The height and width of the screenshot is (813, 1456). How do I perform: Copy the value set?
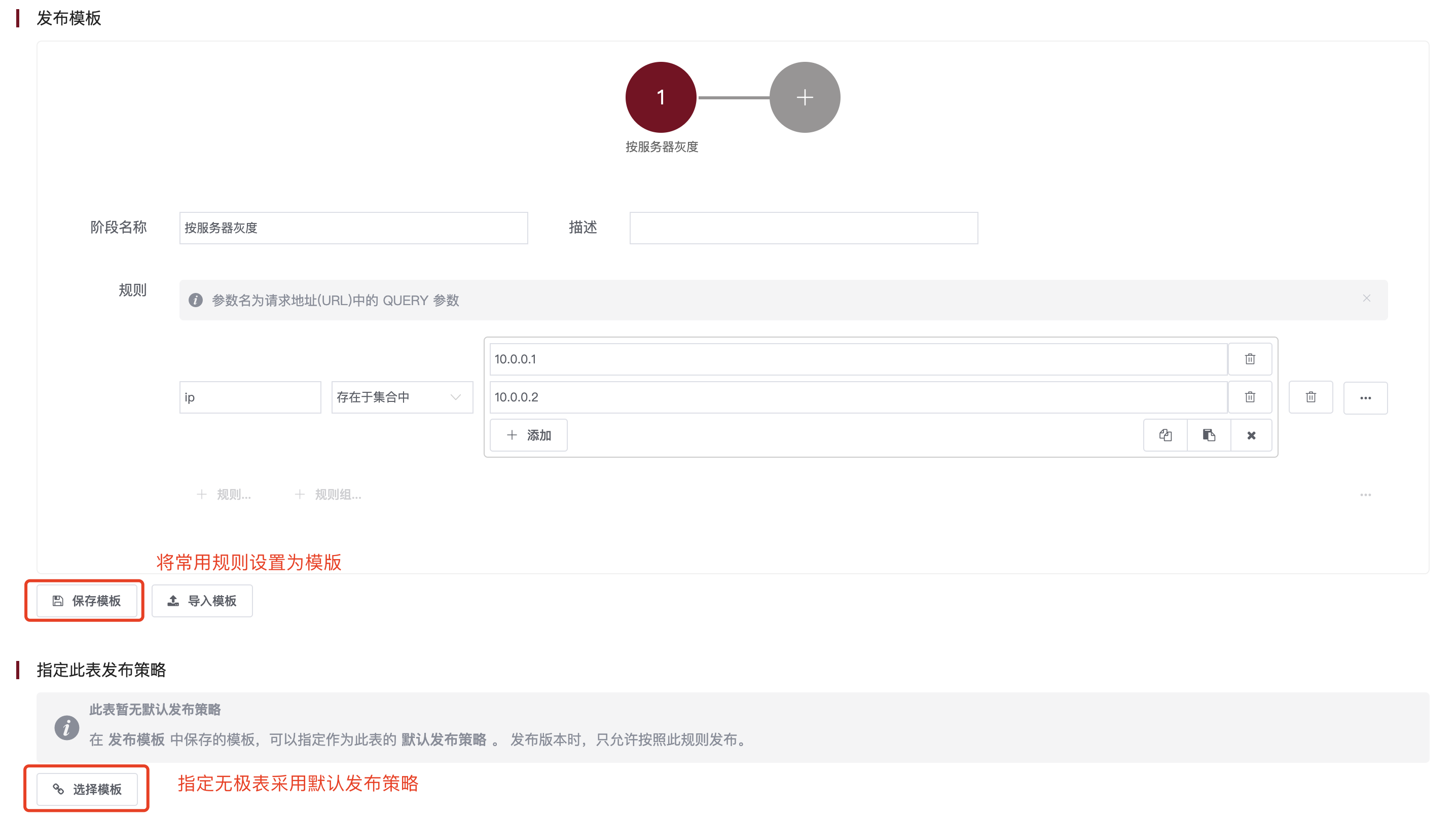click(x=1165, y=435)
